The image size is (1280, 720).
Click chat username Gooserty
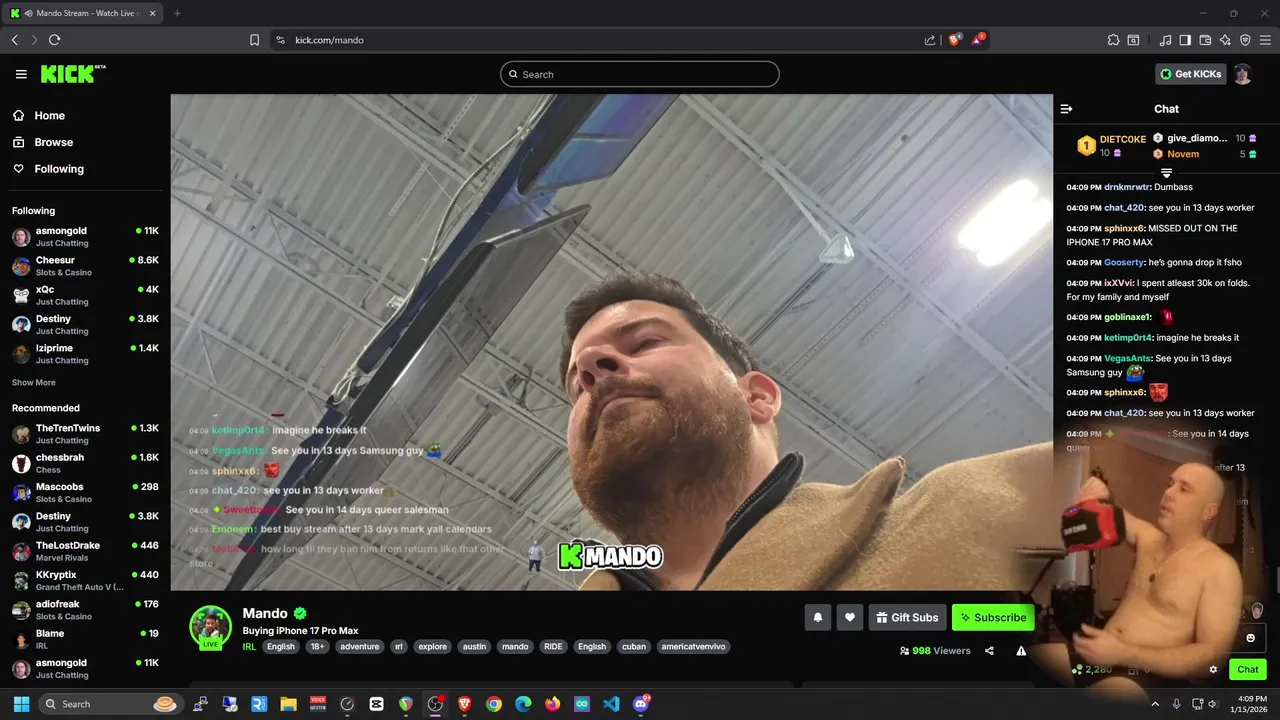pos(1123,262)
